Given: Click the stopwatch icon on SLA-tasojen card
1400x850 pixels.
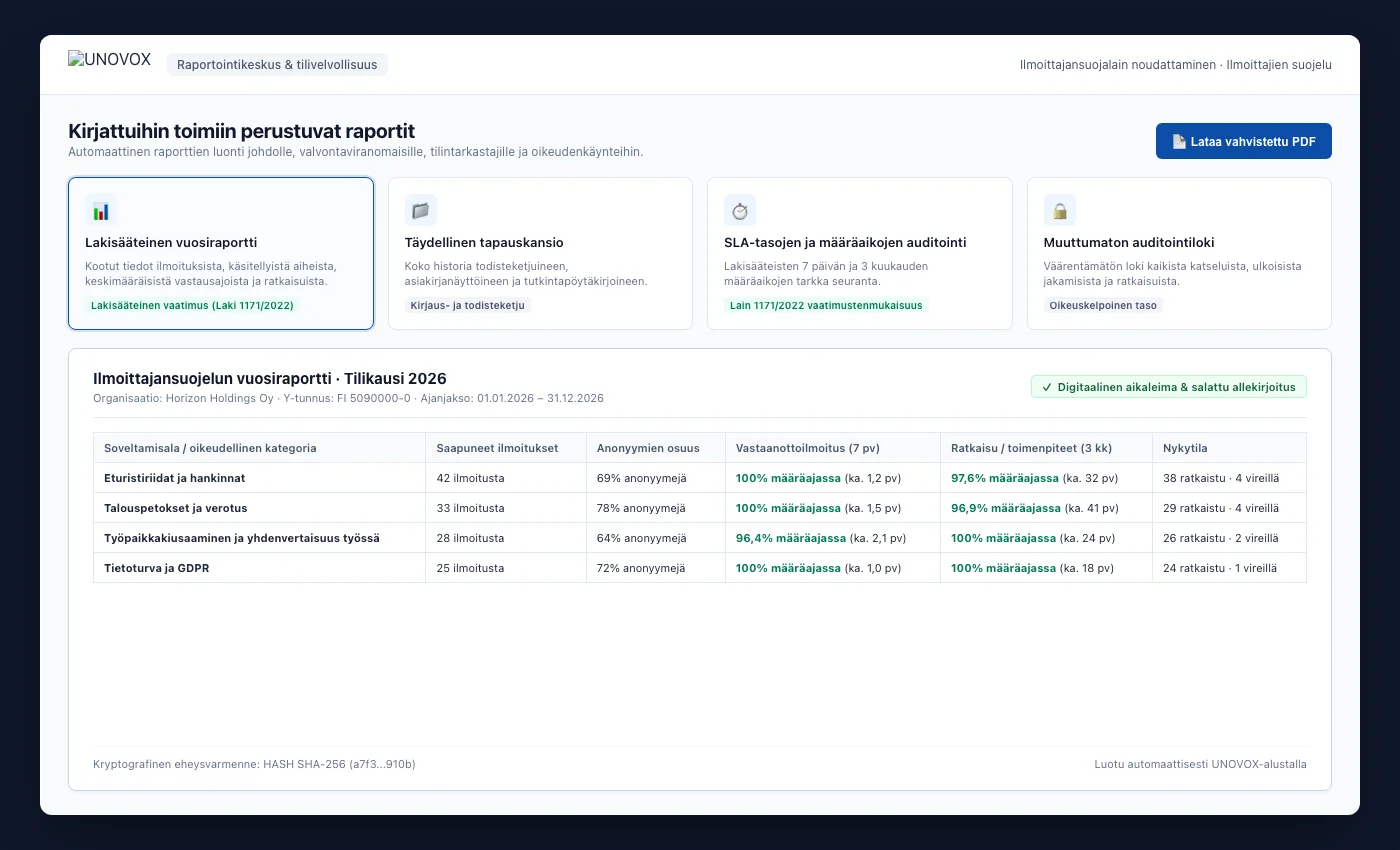Looking at the screenshot, I should coord(740,210).
